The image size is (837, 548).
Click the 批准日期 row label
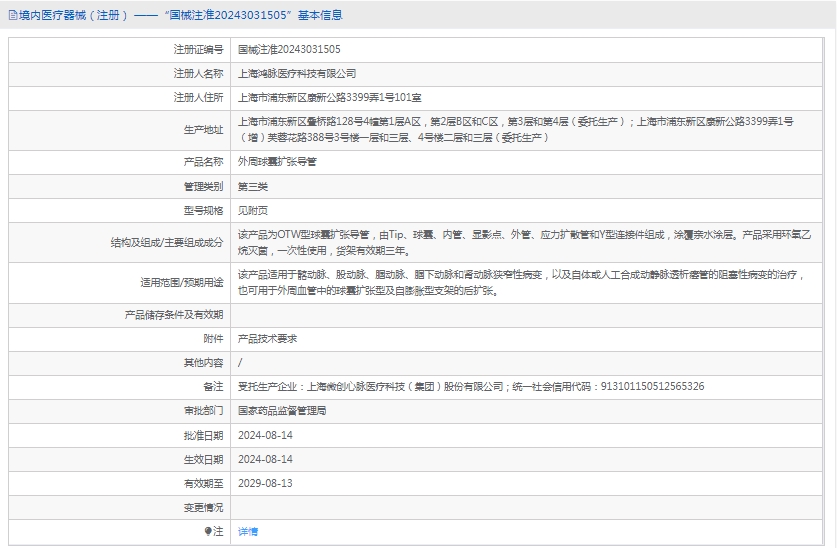pos(203,435)
